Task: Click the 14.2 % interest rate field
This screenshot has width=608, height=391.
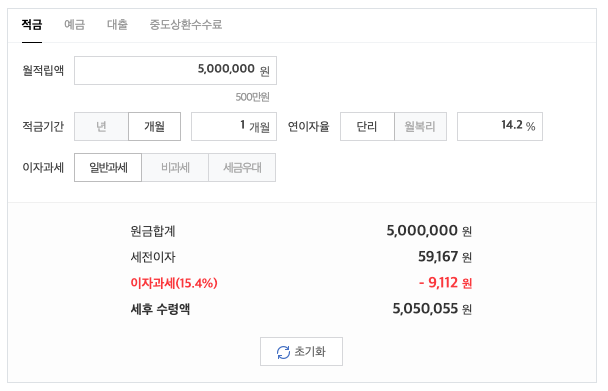Action: pos(500,126)
